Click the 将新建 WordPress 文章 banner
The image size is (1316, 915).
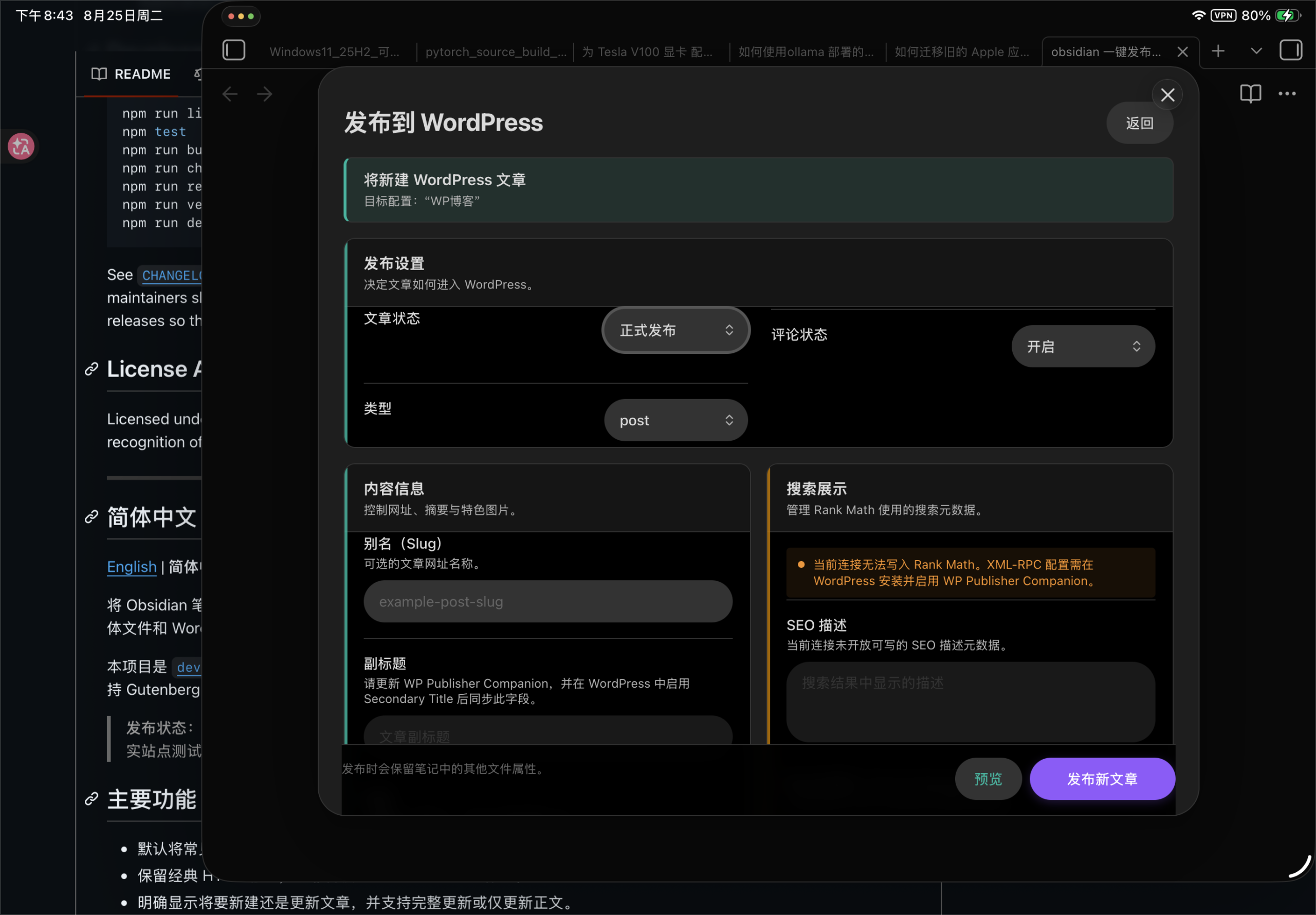758,189
